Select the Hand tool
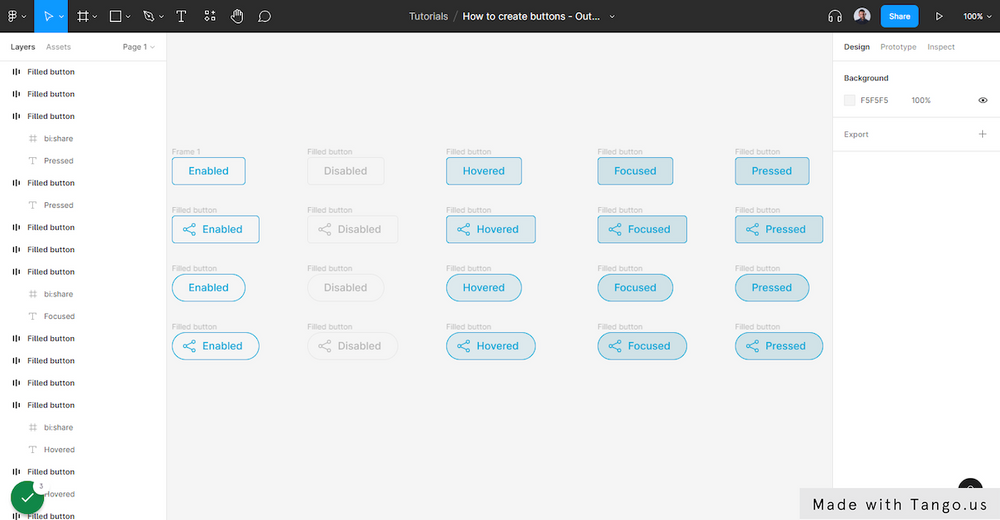 click(237, 16)
